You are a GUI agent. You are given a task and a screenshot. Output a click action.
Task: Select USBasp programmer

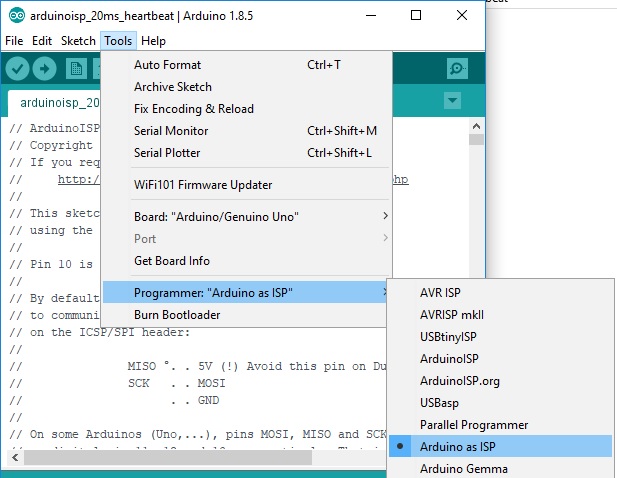[500, 403]
